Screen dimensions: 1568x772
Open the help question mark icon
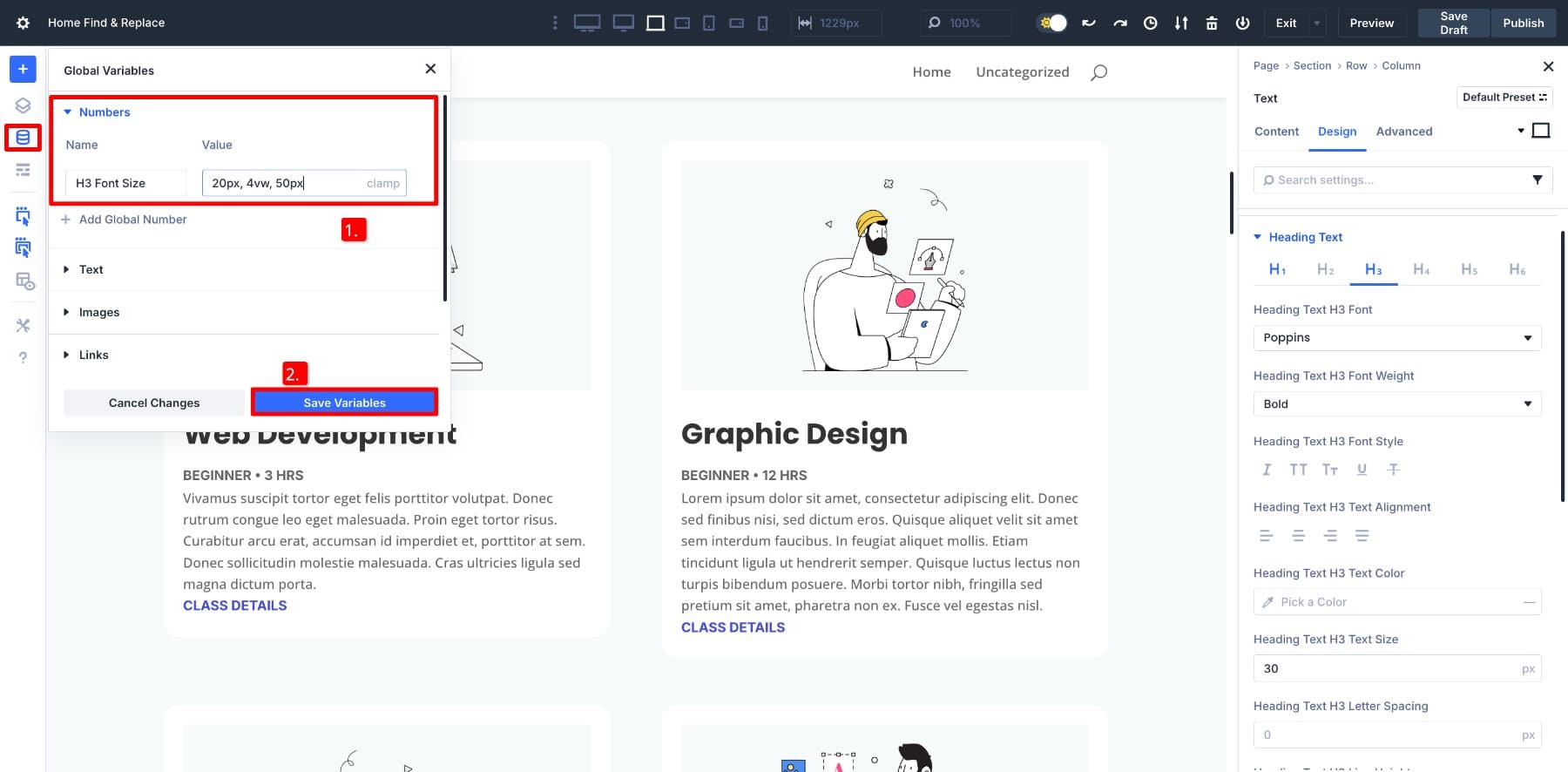[23, 357]
